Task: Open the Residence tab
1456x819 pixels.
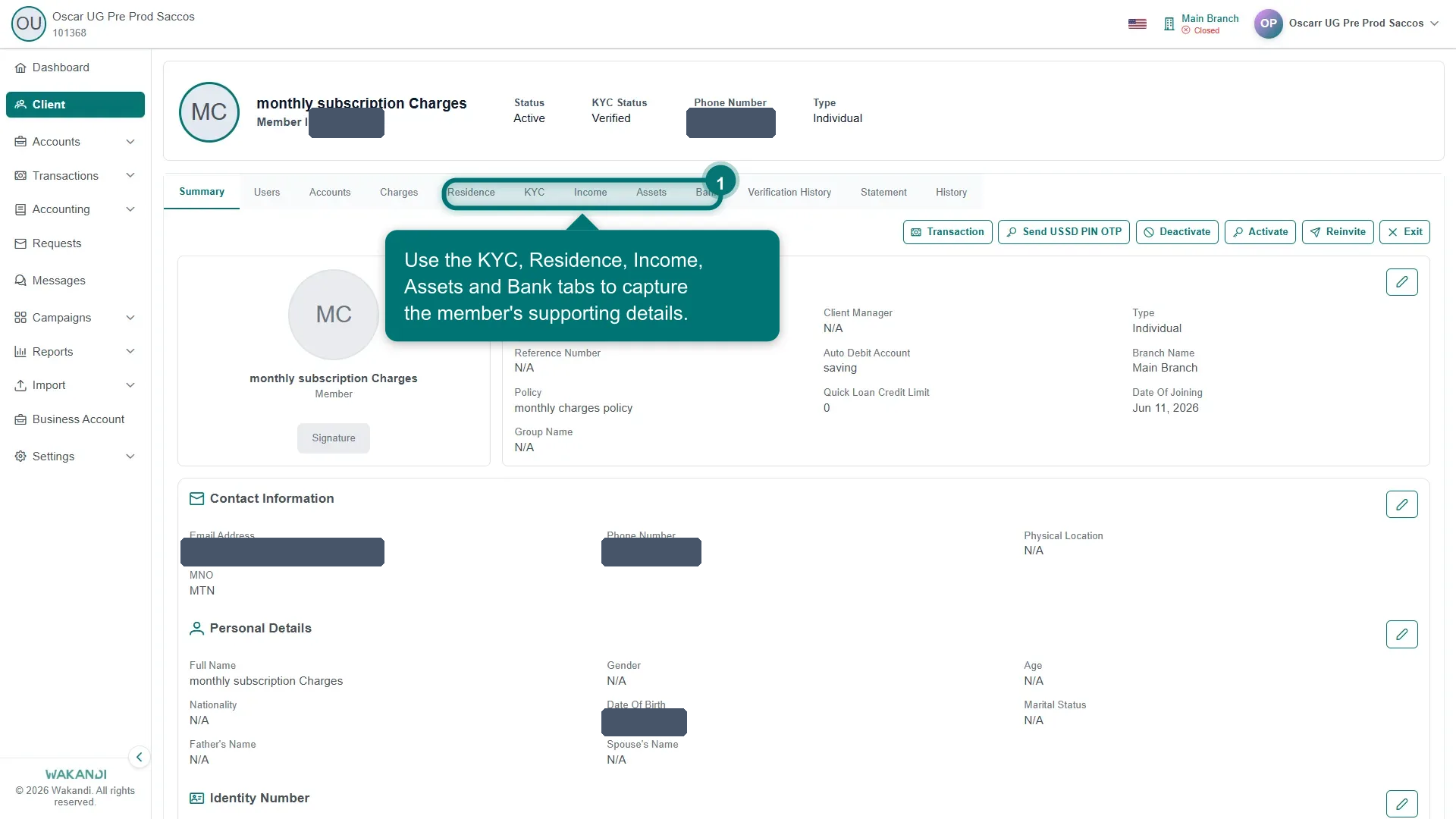Action: [471, 193]
